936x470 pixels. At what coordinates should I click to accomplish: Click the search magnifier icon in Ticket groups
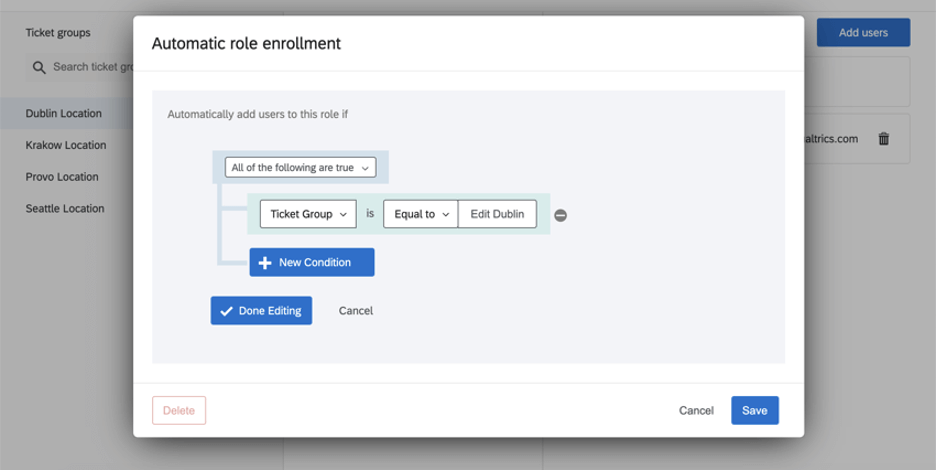tap(39, 67)
